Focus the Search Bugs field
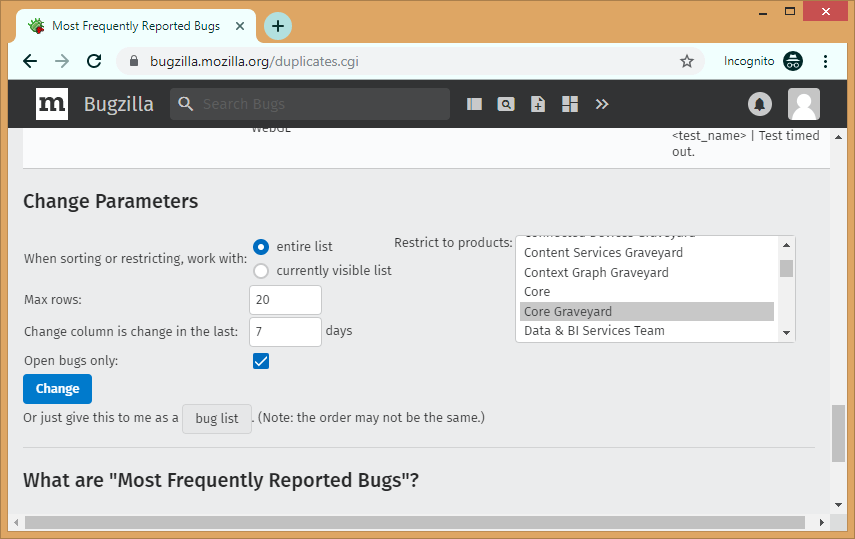The height and width of the screenshot is (539, 855). point(310,104)
